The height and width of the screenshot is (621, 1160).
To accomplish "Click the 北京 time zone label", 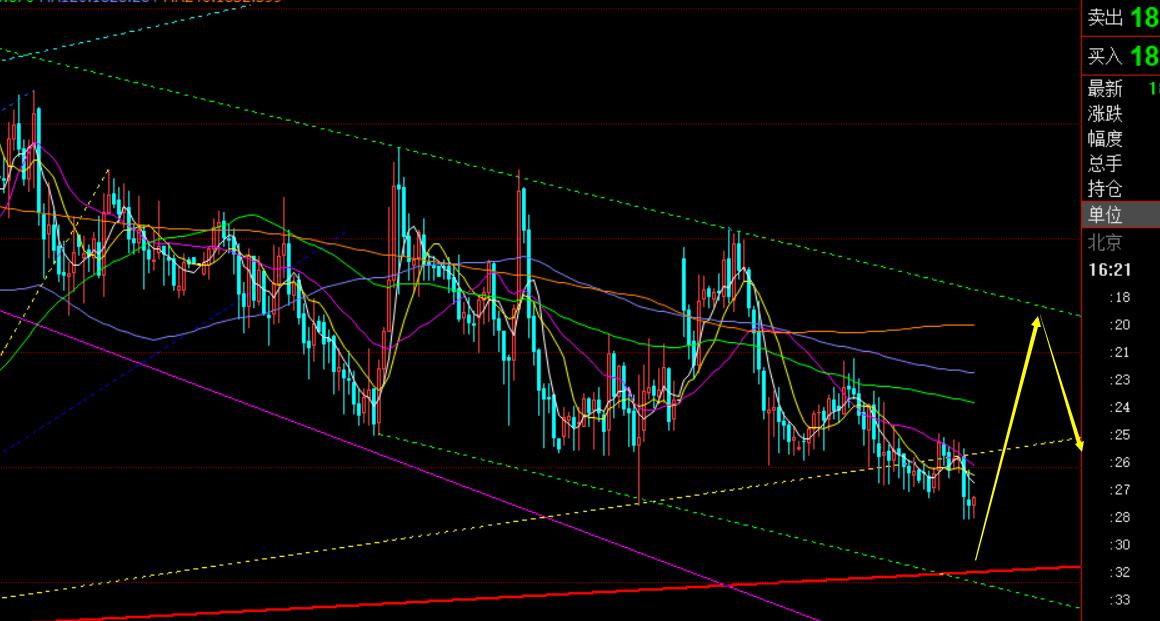I will (x=1105, y=242).
